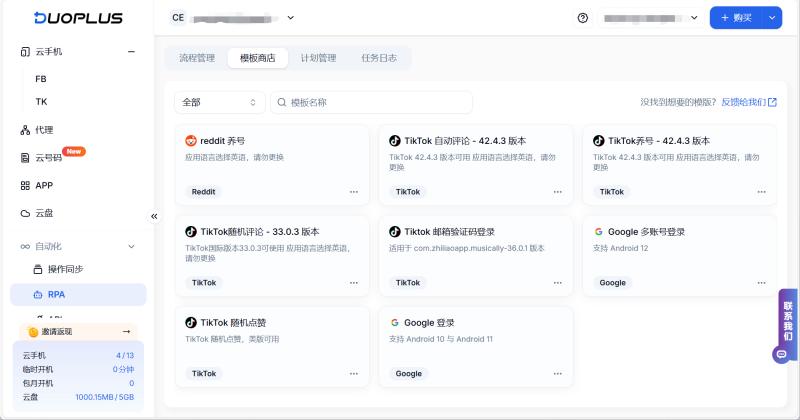This screenshot has width=800, height=420.
Task: Open the three-dot menu on Google 登录 card
Action: point(557,373)
